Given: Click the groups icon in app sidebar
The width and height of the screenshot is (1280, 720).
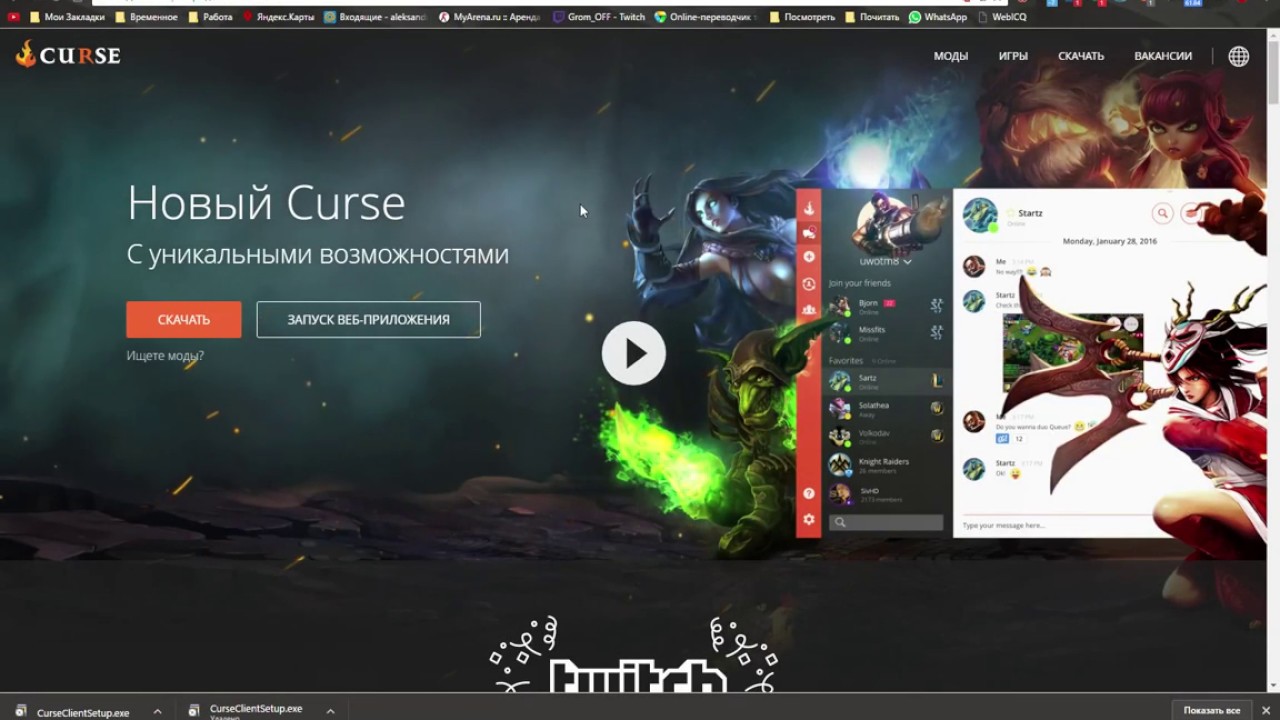Looking at the screenshot, I should point(809,310).
